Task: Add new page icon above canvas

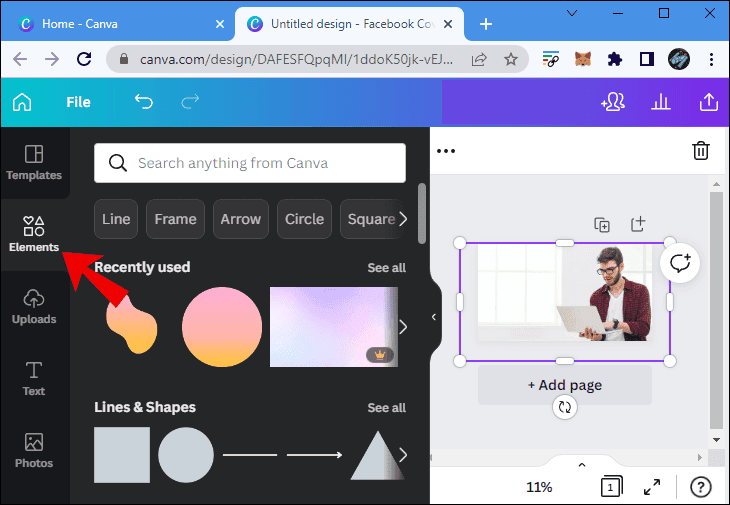Action: pos(638,224)
